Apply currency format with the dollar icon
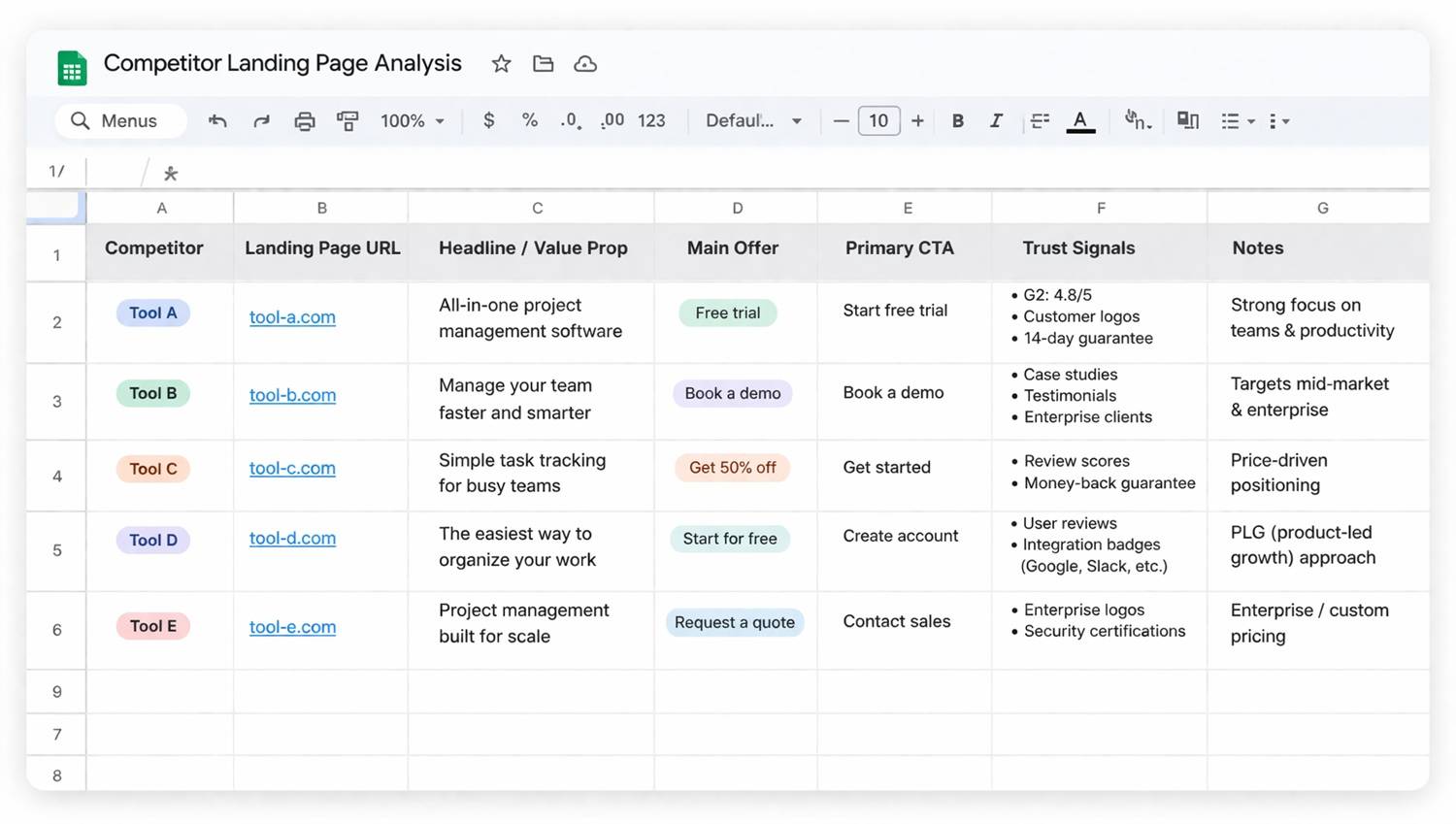Viewport: 1456px width, 824px height. pos(488,120)
